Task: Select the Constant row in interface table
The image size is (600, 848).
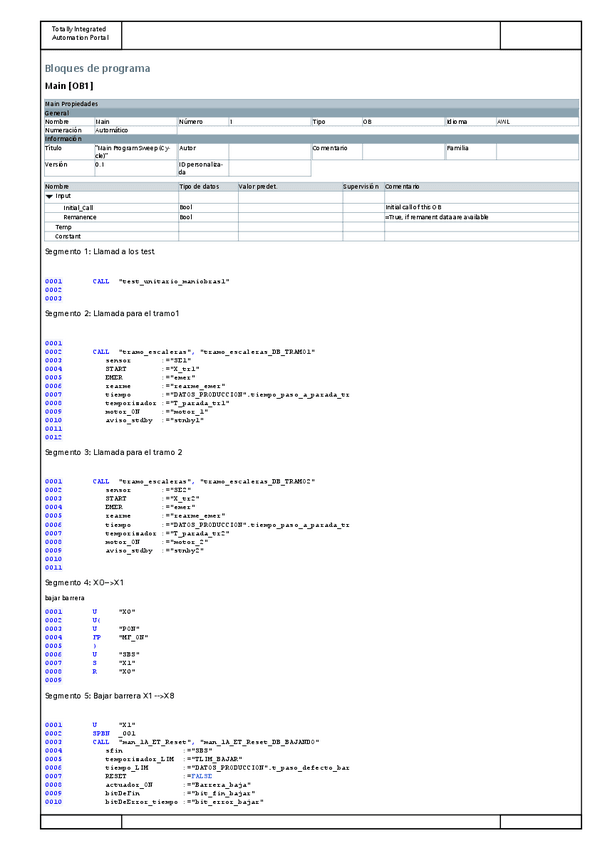Action: pos(67,236)
